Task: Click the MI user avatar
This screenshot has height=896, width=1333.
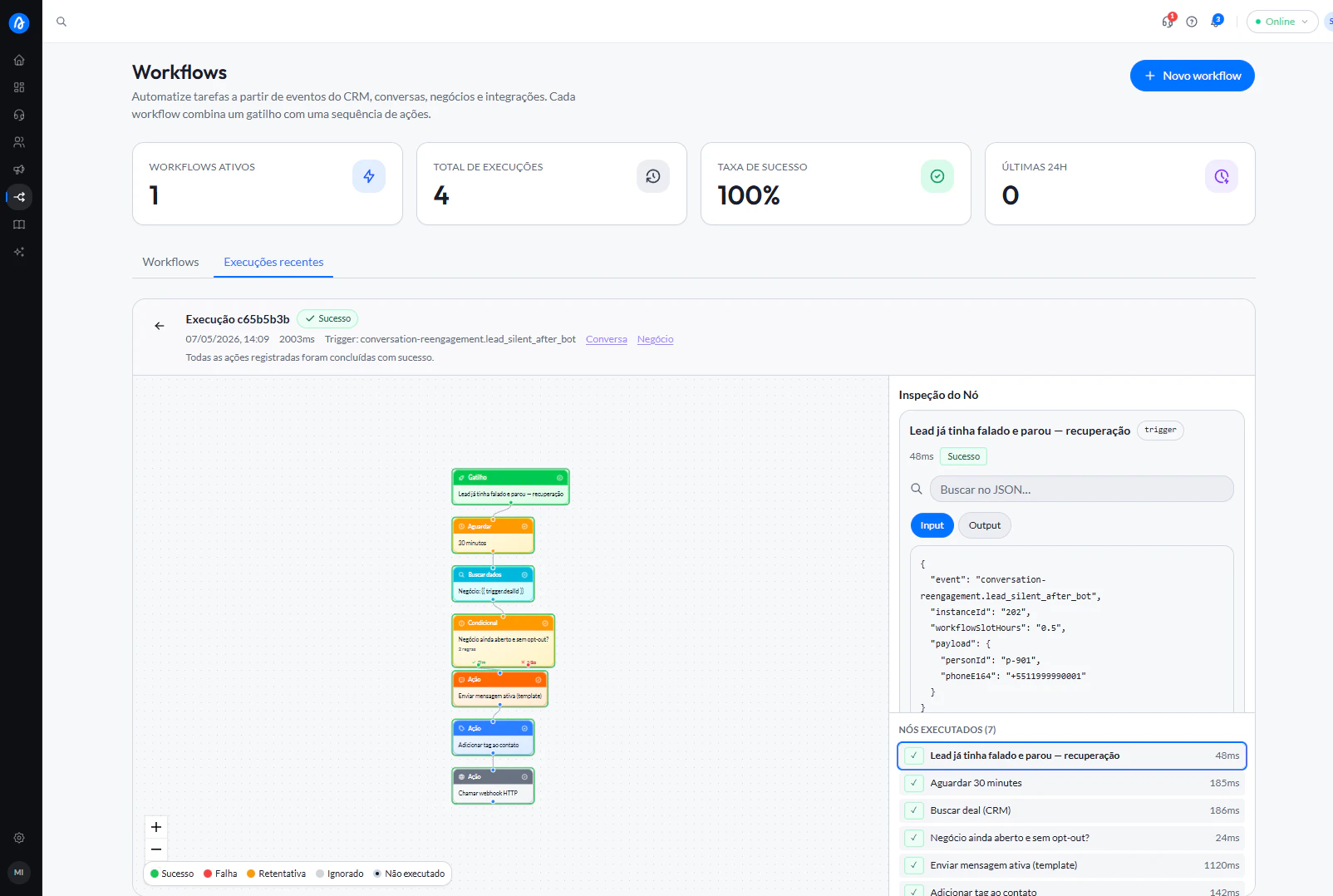Action: coord(19,873)
